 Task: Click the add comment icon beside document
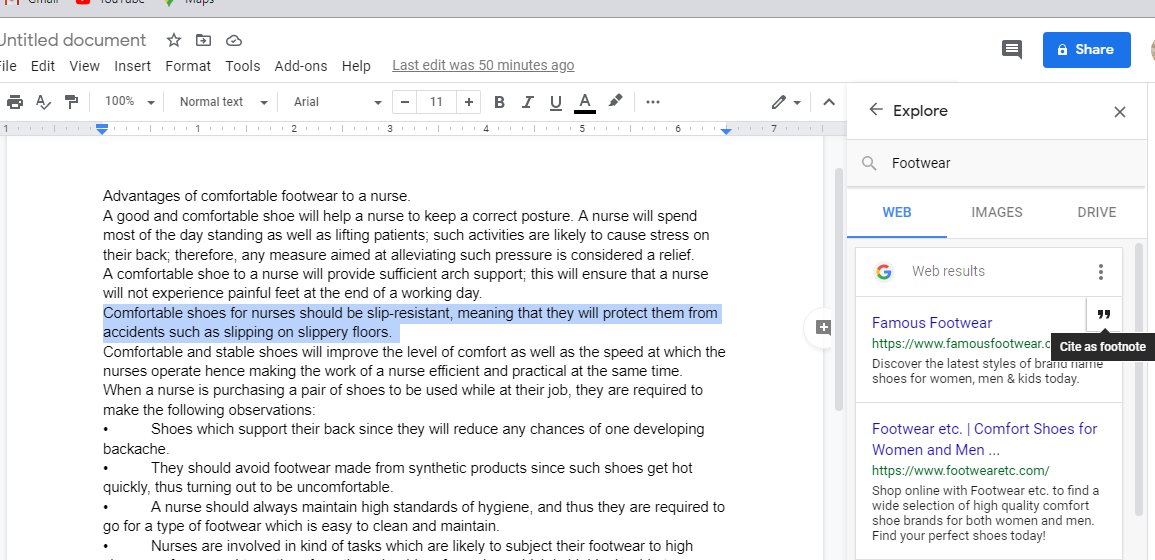coord(823,328)
